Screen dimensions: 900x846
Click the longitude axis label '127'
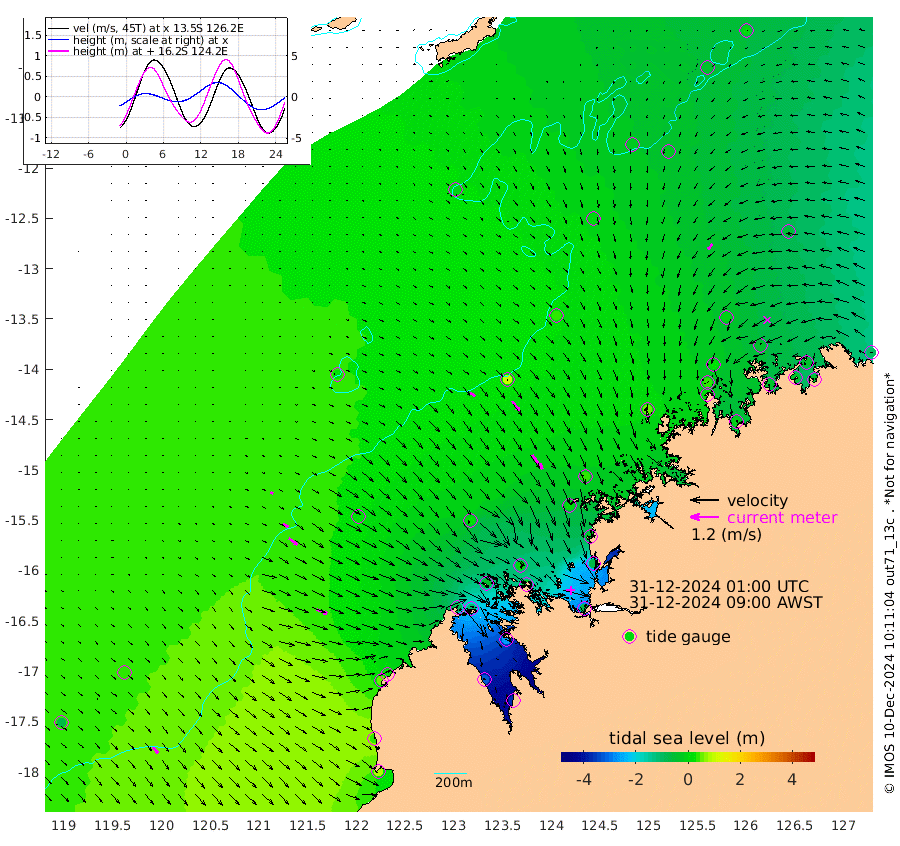[x=844, y=826]
